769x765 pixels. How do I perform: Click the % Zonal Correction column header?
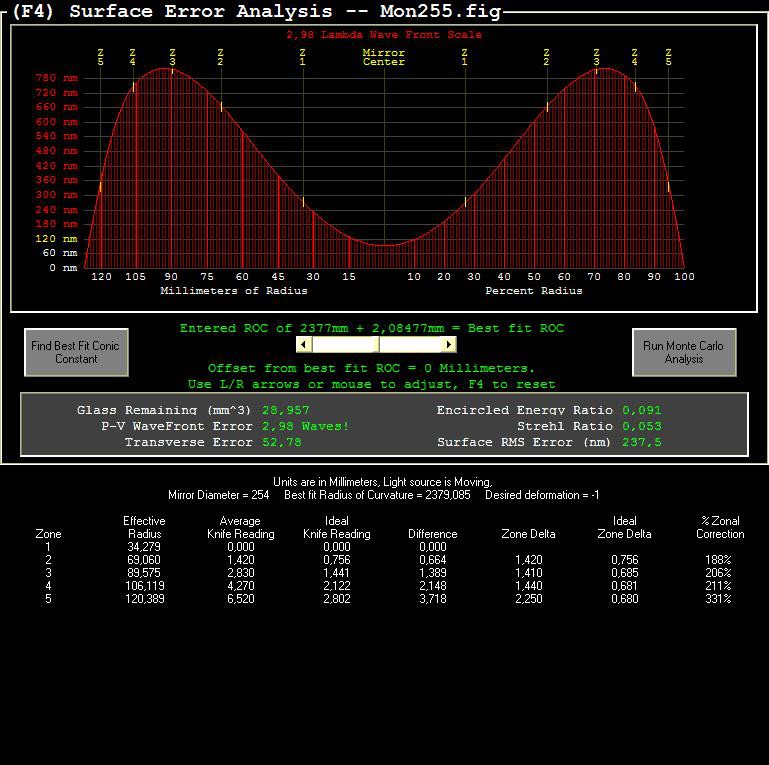[x=720, y=527]
